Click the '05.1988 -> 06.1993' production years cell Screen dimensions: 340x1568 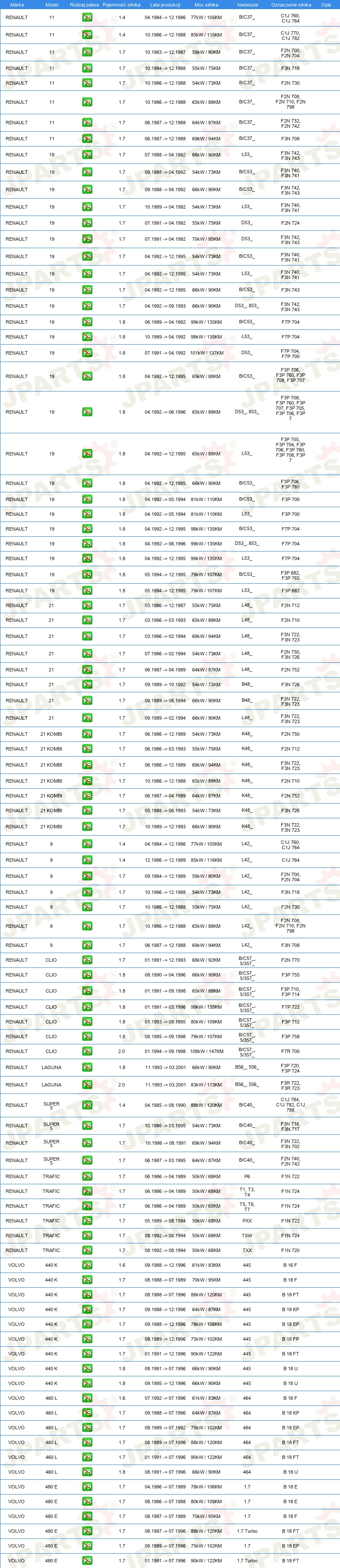165,810
